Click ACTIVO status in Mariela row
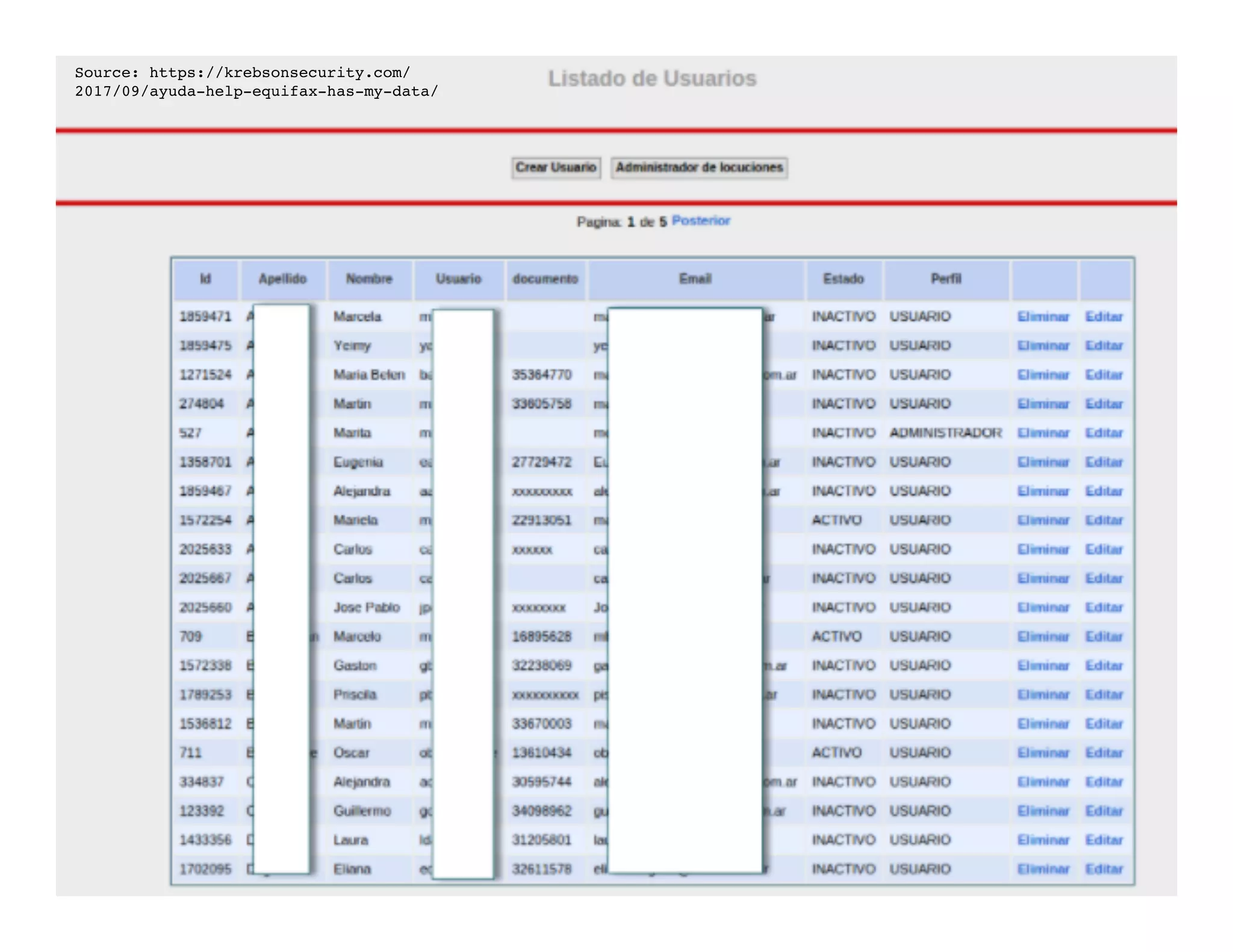The image size is (1233, 952). (837, 520)
